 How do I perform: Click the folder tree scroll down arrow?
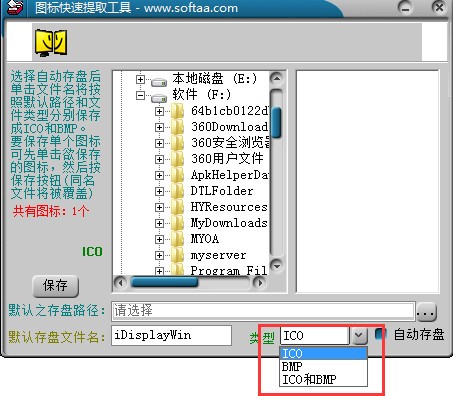[276, 266]
